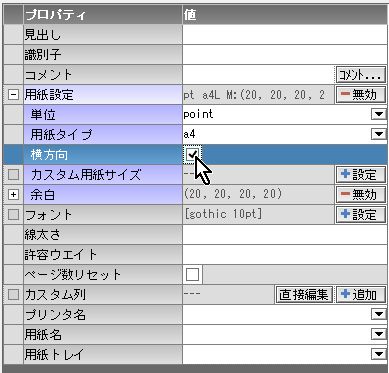The image size is (389, 373).
Task: Click the 許容ウエイト value field
Action: click(x=285, y=255)
